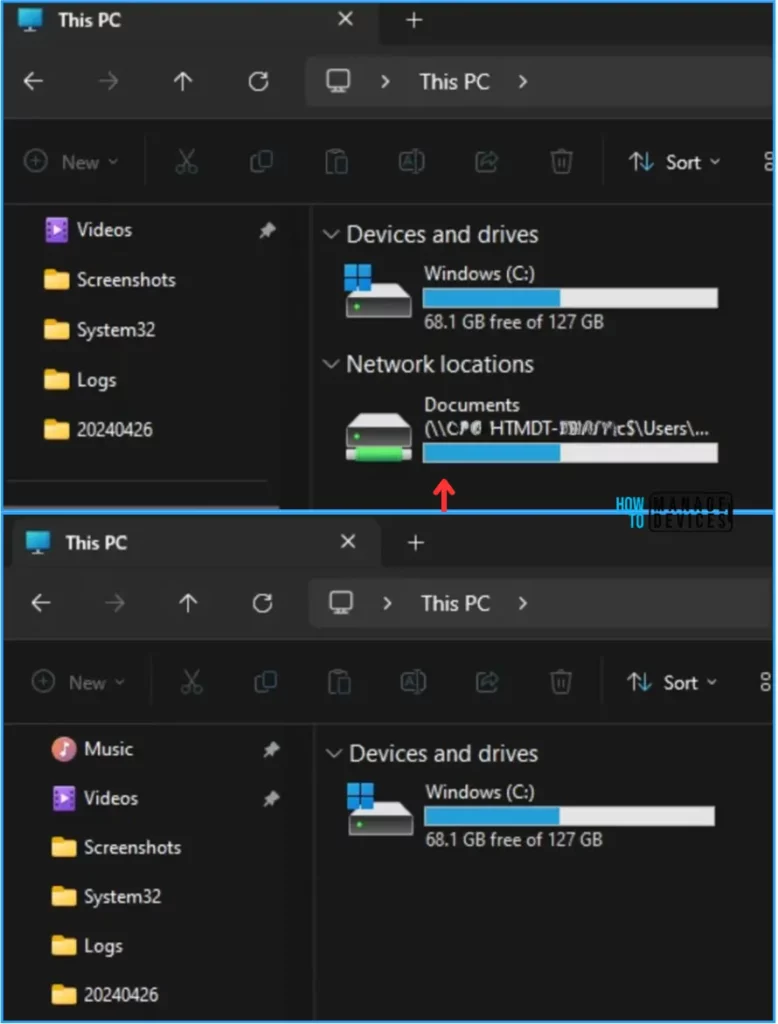Unpin Music in lower window sidebar
Image resolution: width=778 pixels, height=1024 pixels.
pyautogui.click(x=271, y=749)
